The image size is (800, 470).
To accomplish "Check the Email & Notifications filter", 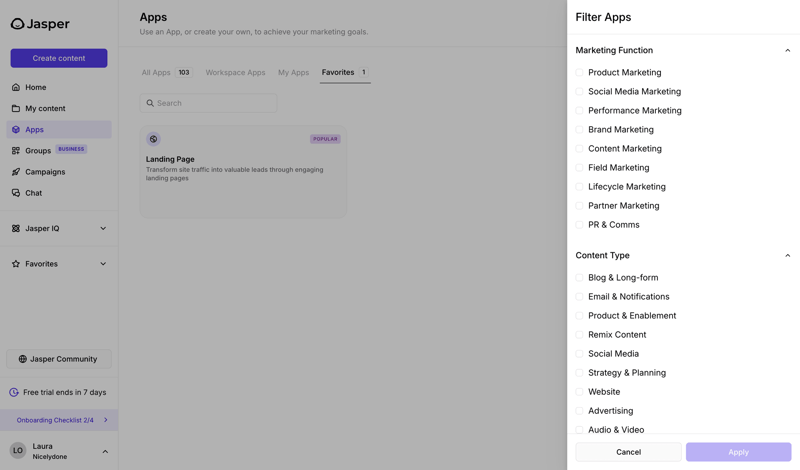I will coord(579,296).
